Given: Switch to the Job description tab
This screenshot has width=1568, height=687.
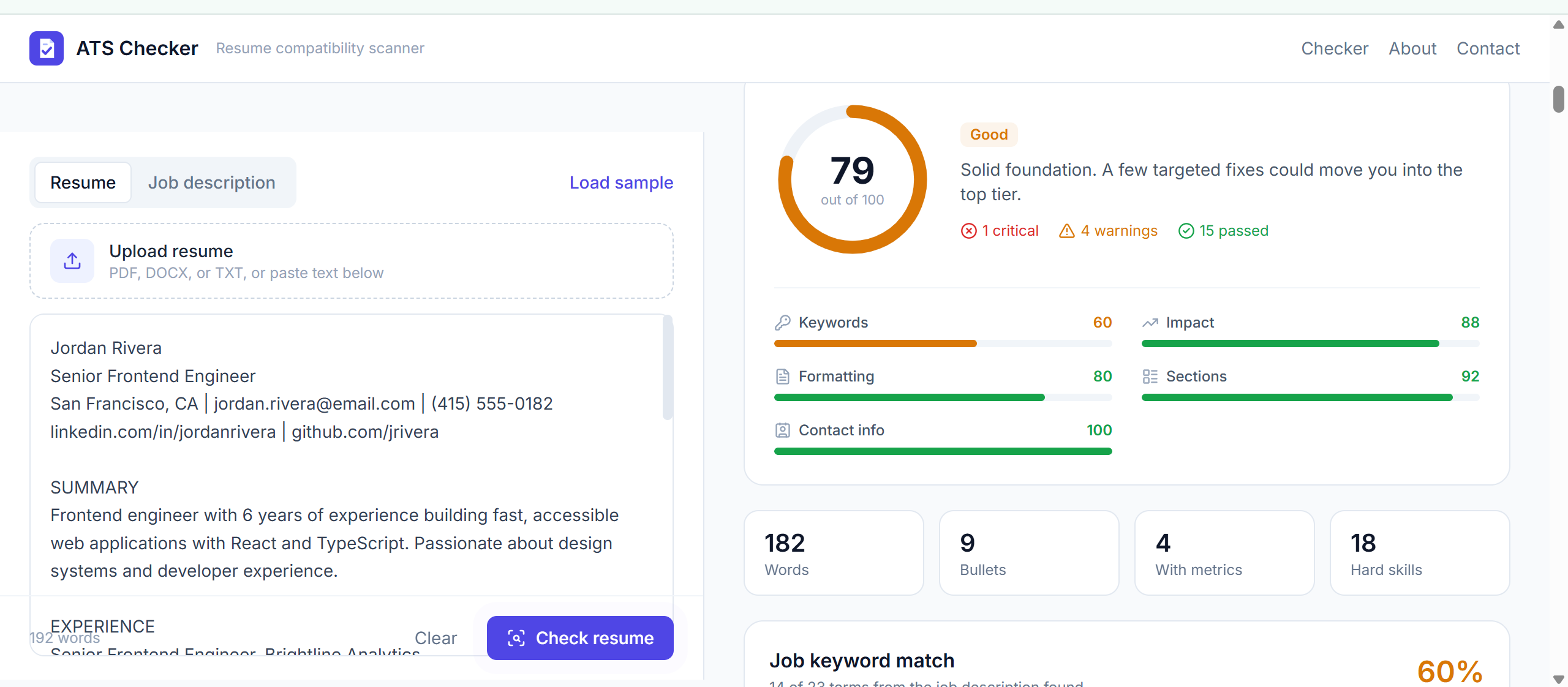Looking at the screenshot, I should (x=212, y=182).
